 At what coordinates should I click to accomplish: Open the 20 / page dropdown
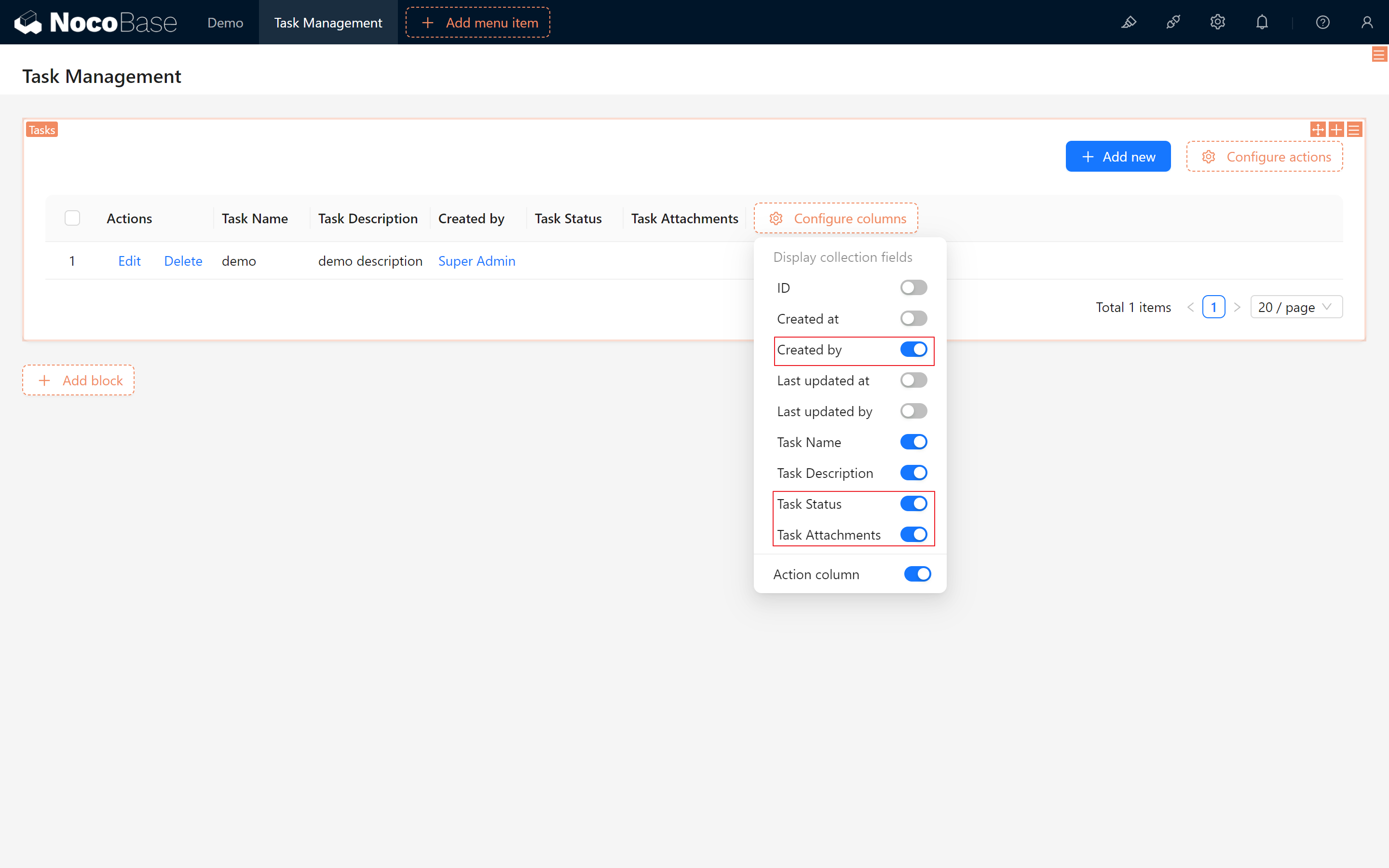point(1296,307)
